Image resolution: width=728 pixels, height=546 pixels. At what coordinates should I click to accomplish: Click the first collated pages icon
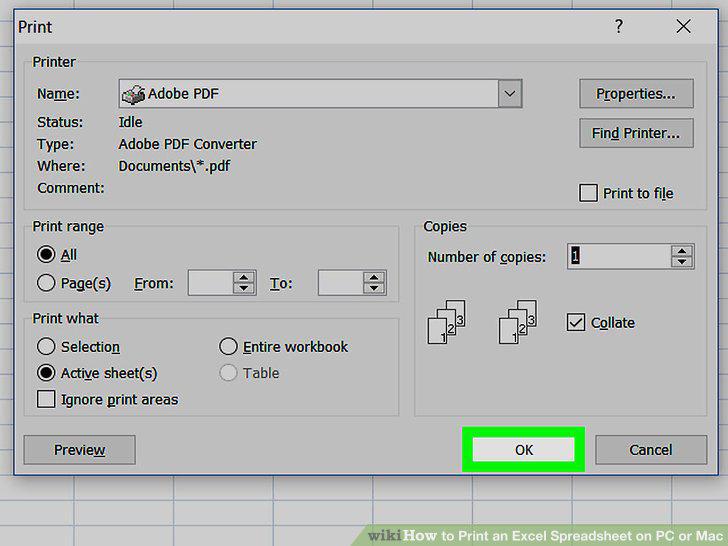pyautogui.click(x=446, y=322)
